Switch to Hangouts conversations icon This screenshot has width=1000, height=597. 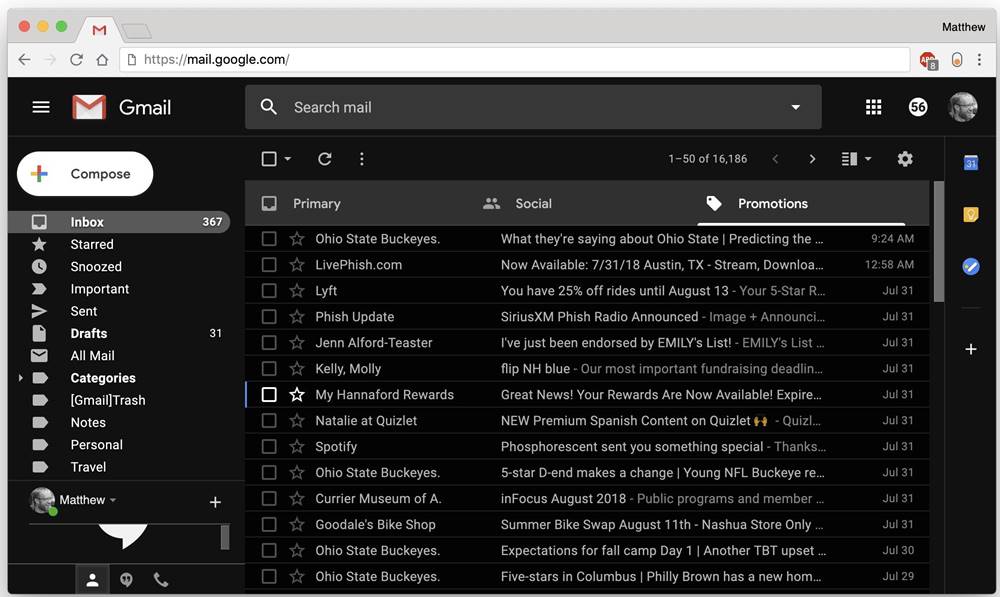click(x=126, y=580)
